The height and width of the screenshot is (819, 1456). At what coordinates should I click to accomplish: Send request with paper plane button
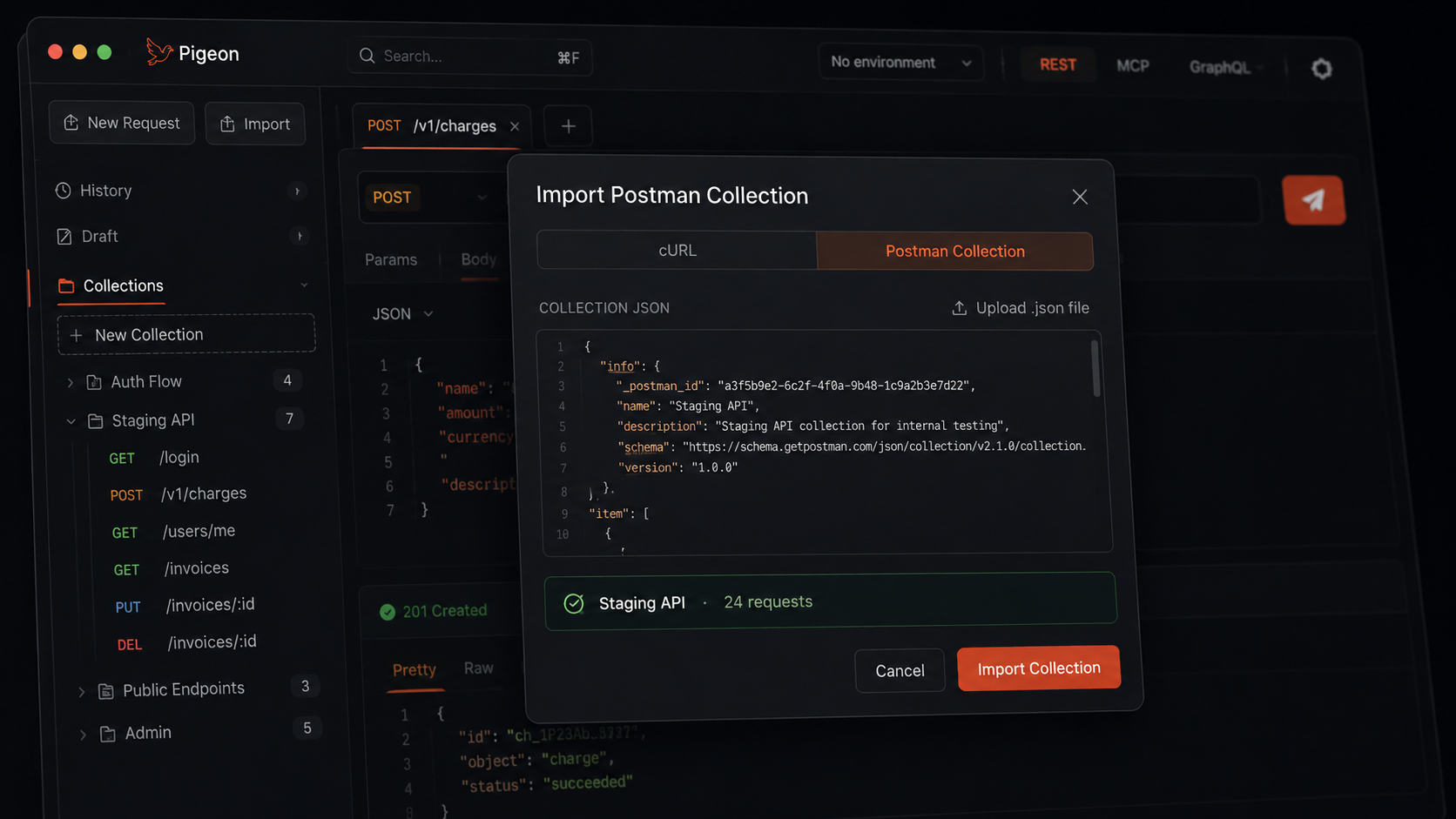click(x=1313, y=200)
